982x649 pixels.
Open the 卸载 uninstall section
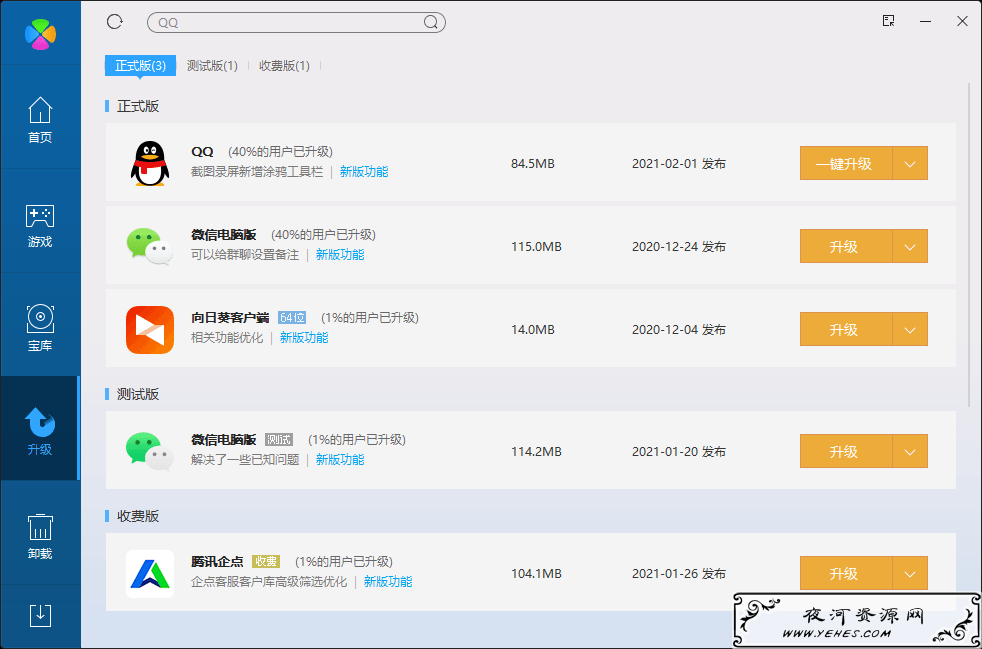pyautogui.click(x=40, y=536)
